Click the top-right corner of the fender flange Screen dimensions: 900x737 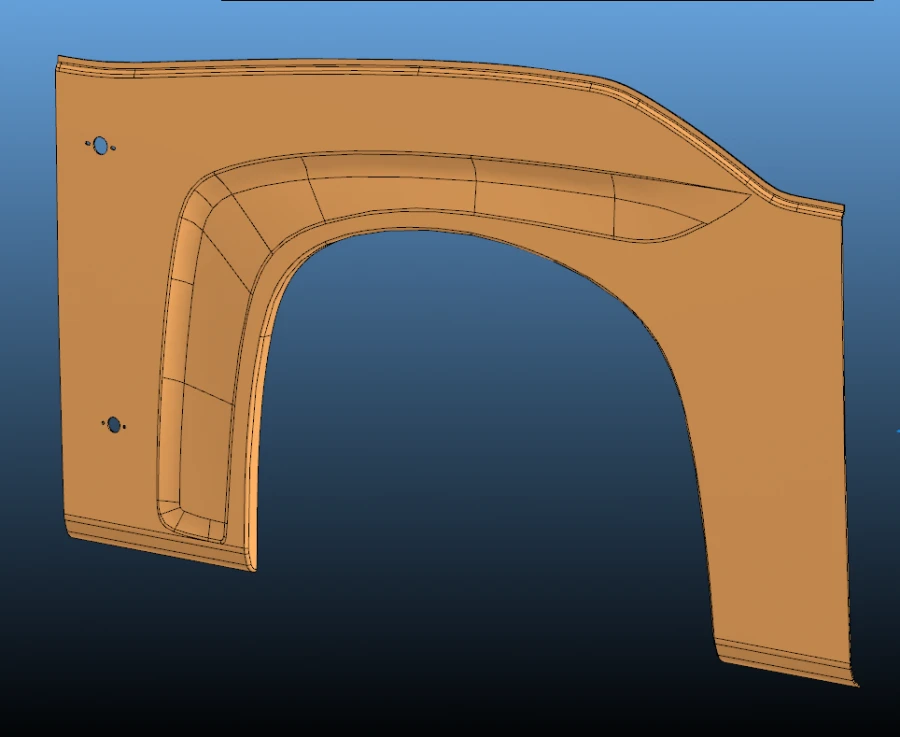pos(838,209)
